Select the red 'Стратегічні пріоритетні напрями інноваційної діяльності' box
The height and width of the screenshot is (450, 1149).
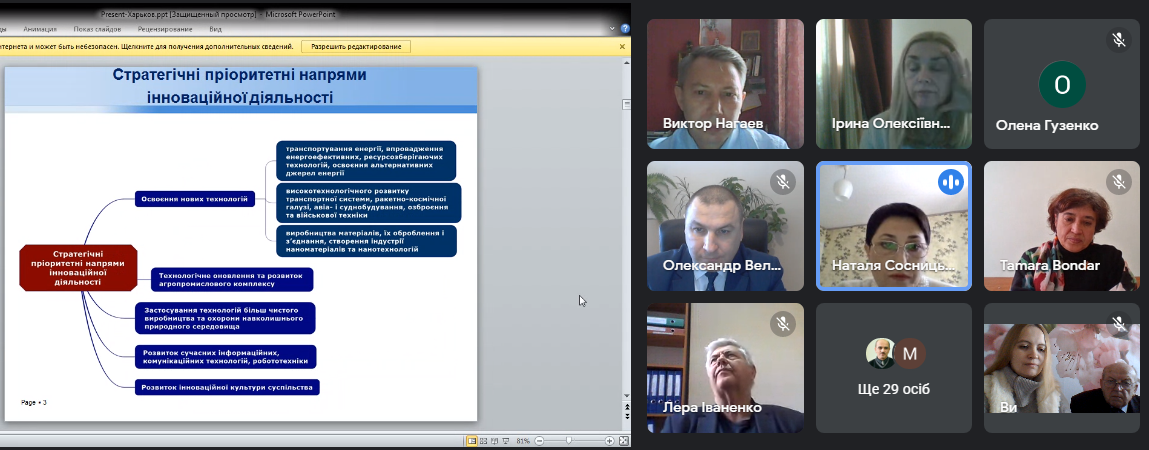(78, 268)
